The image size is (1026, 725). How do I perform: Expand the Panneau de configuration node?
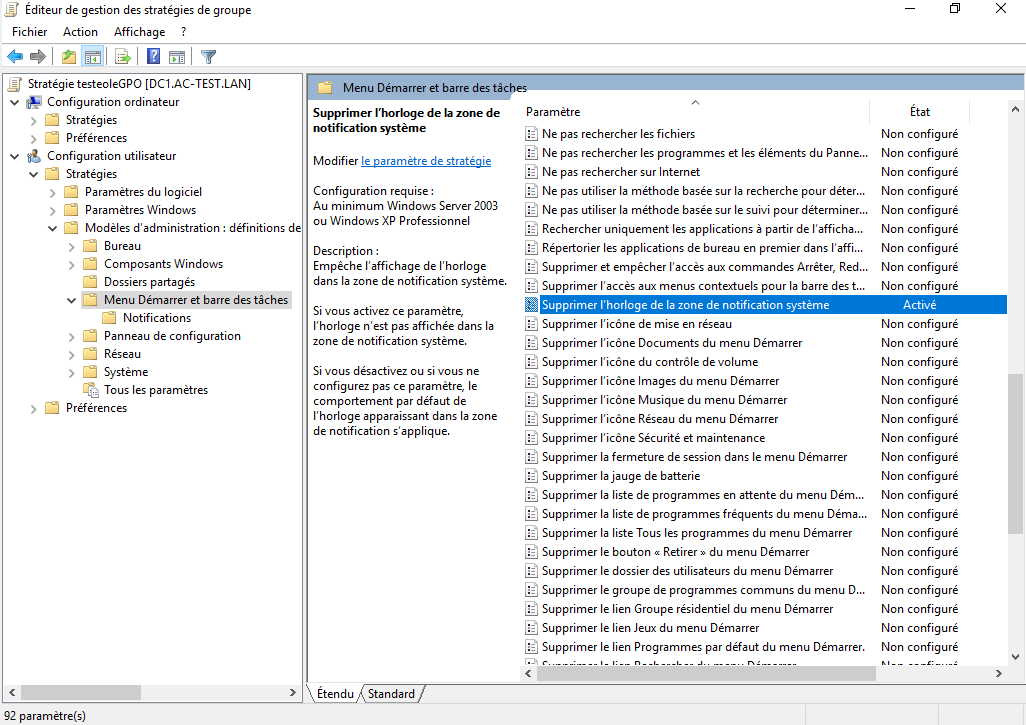72,336
